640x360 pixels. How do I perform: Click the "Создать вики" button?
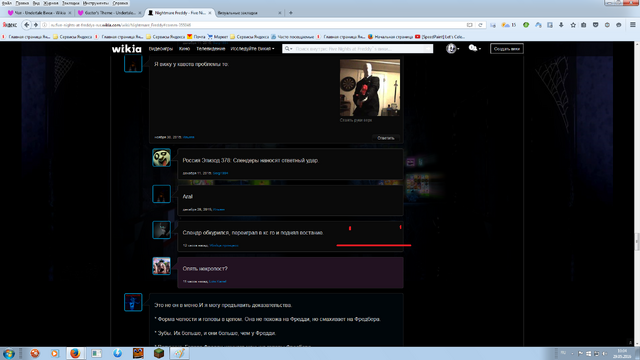(507, 49)
